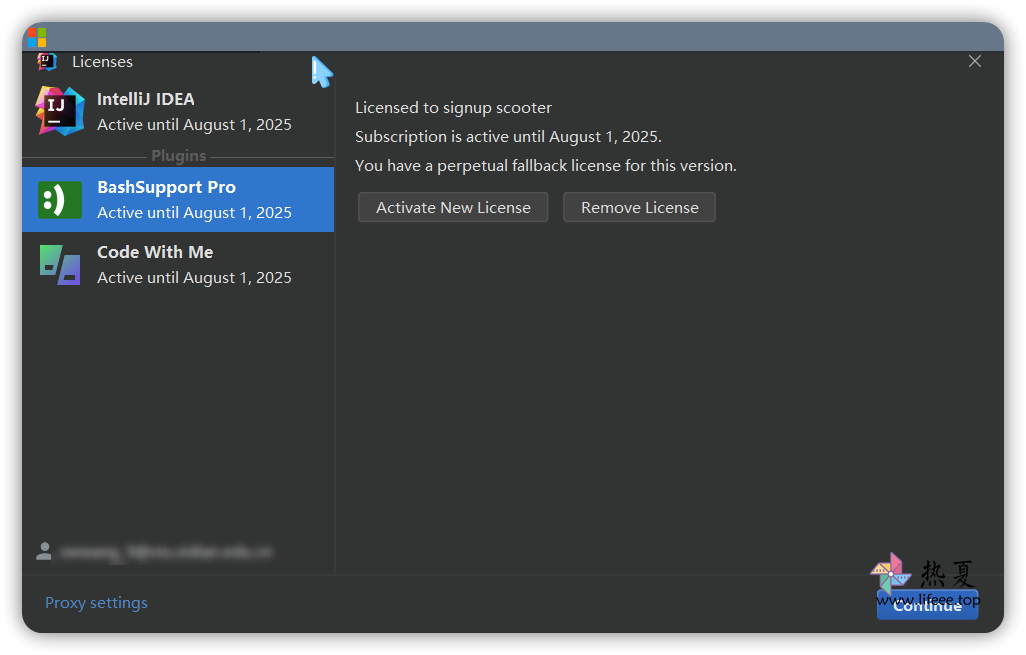Click the Licenses window title text
1026x655 pixels.
tap(102, 62)
